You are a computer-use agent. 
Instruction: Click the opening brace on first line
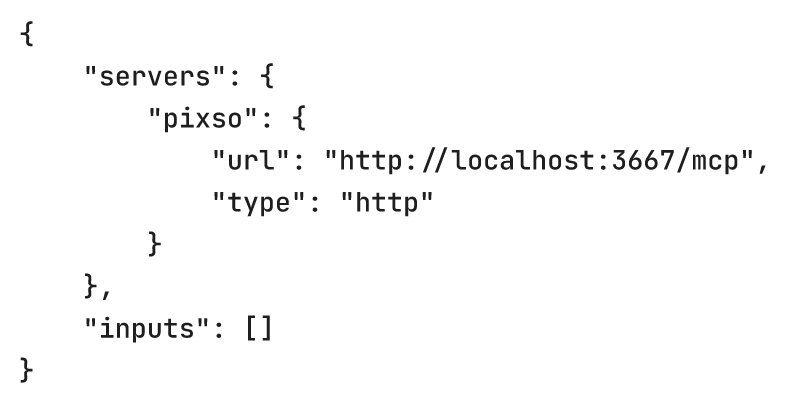28,35
